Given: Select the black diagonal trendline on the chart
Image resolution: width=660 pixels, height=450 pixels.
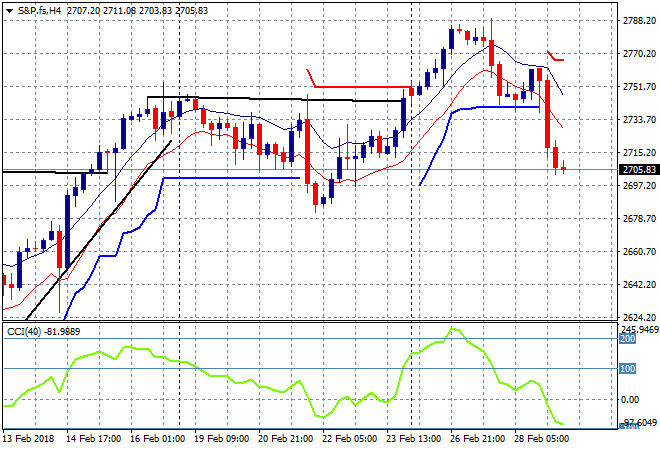Looking at the screenshot, I should (x=99, y=230).
